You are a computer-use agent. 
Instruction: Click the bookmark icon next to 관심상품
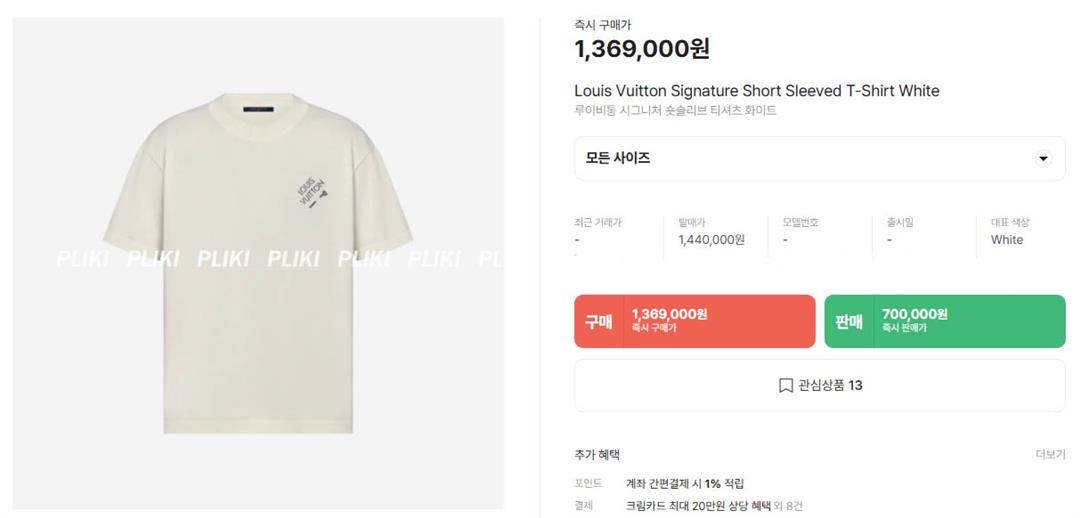click(x=786, y=386)
